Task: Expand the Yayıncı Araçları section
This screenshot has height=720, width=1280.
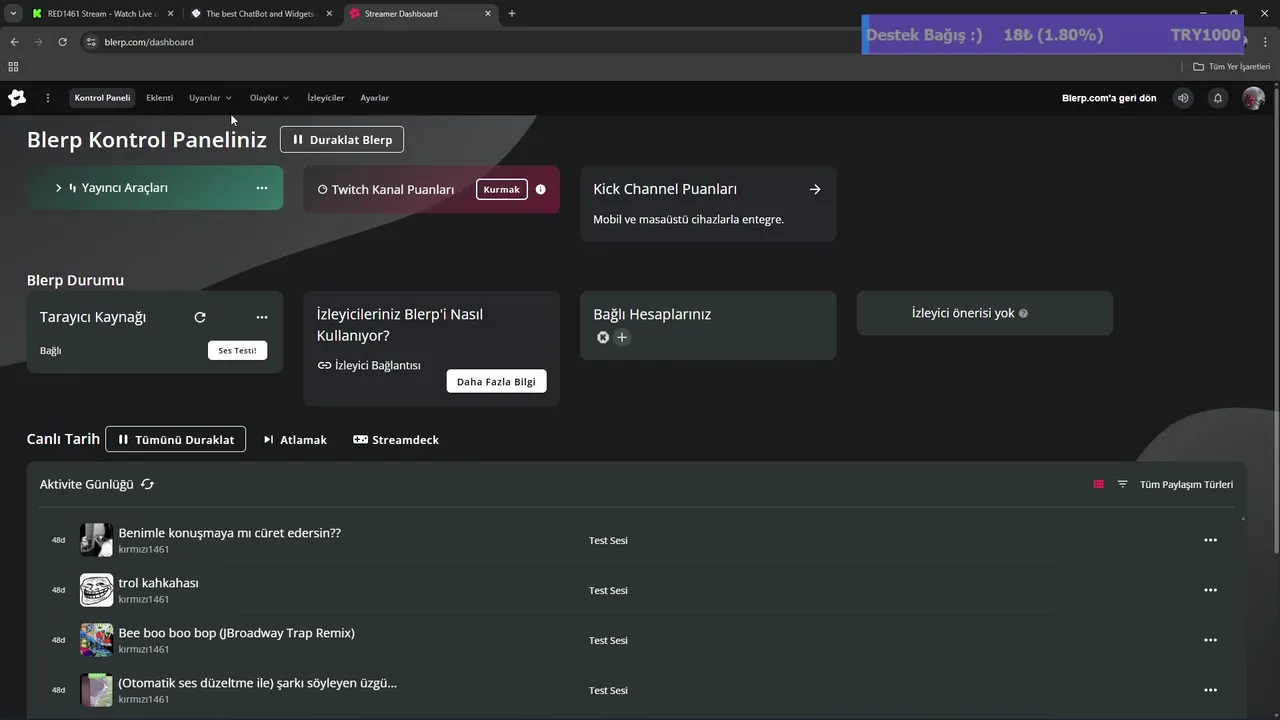Action: point(59,188)
